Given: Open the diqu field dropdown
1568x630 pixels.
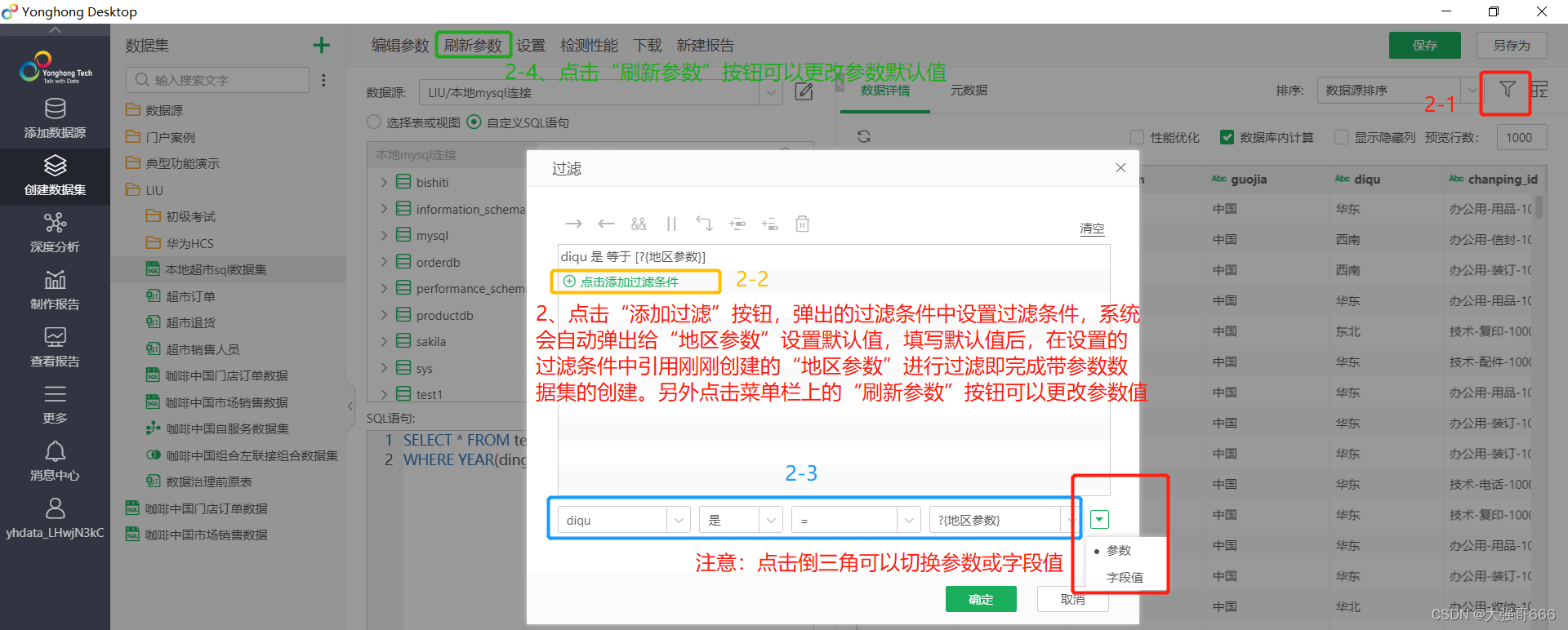Looking at the screenshot, I should pyautogui.click(x=679, y=520).
